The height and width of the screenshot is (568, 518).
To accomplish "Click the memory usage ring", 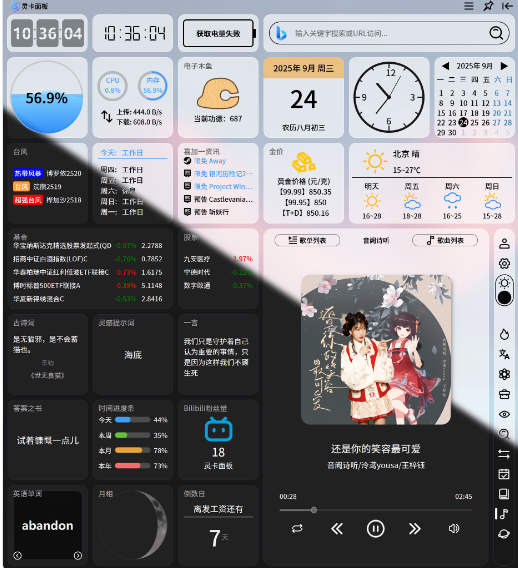I will [x=153, y=86].
